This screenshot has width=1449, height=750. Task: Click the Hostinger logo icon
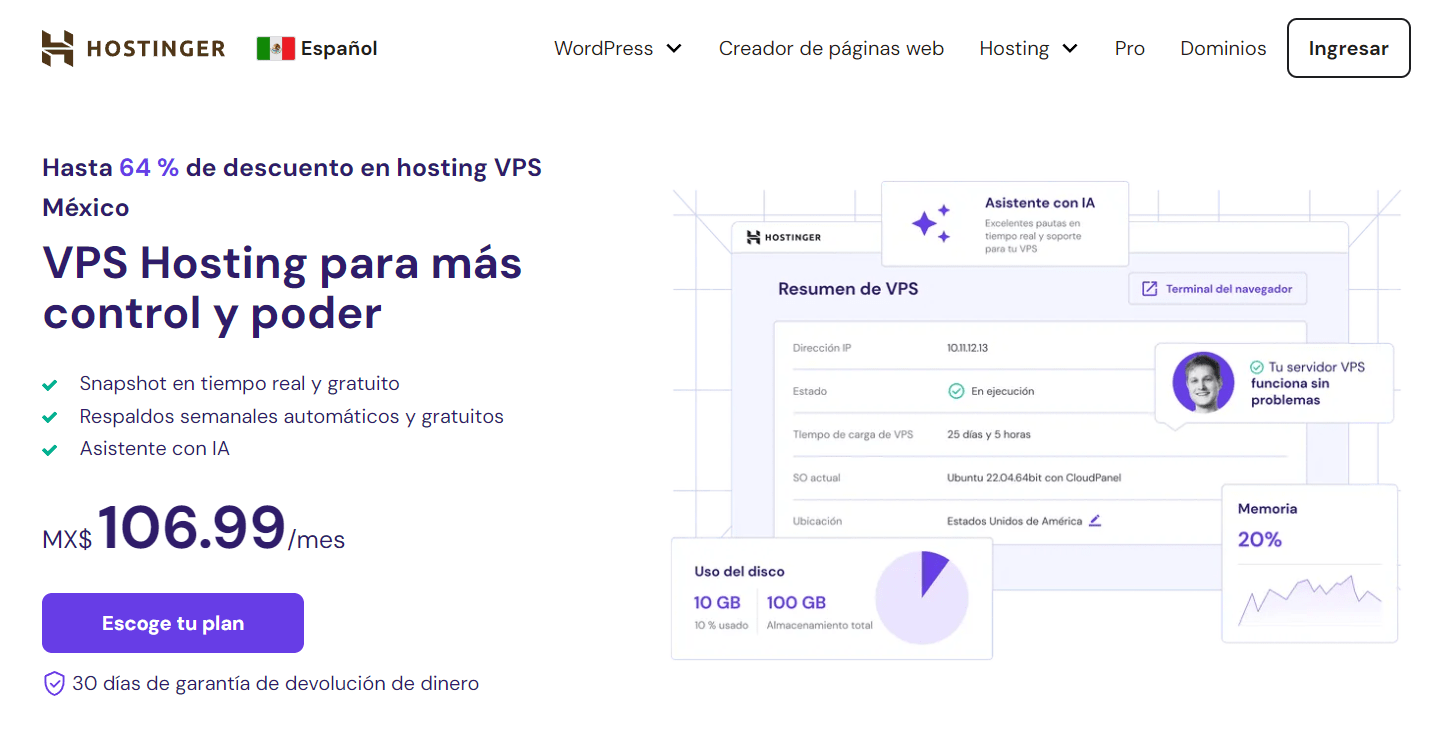point(58,48)
